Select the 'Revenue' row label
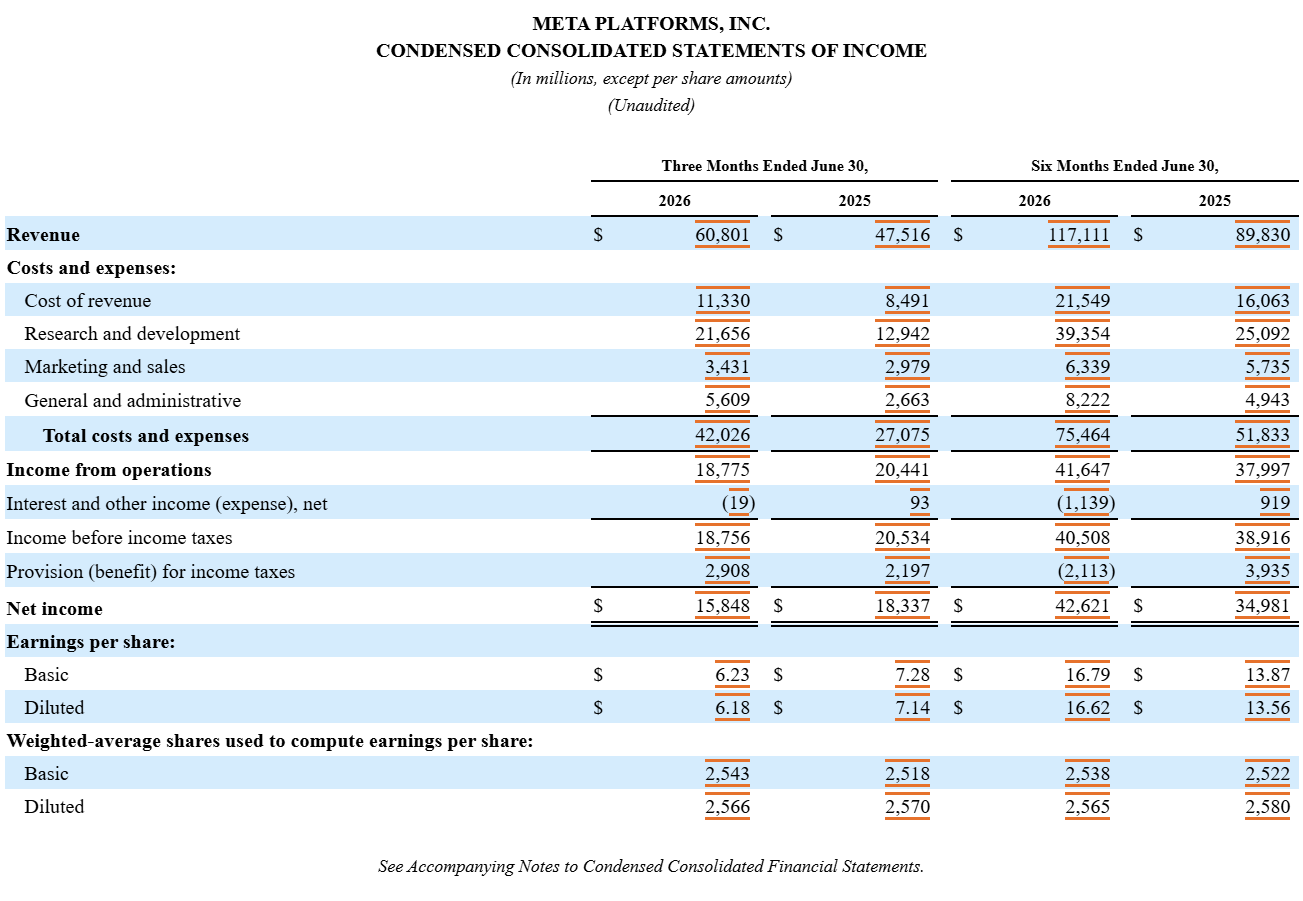 coord(43,235)
